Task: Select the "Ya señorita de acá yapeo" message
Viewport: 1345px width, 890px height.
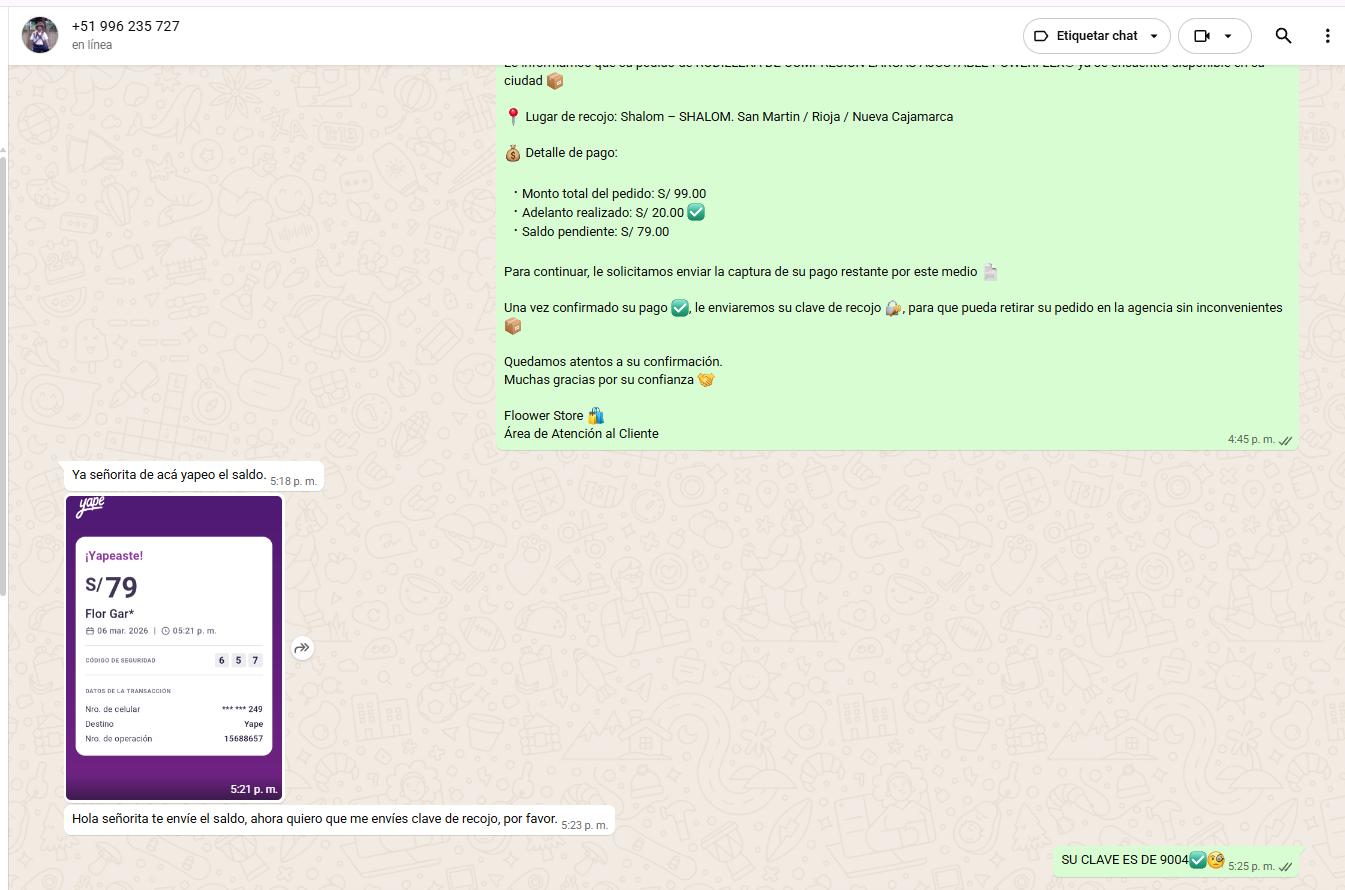Action: point(169,474)
